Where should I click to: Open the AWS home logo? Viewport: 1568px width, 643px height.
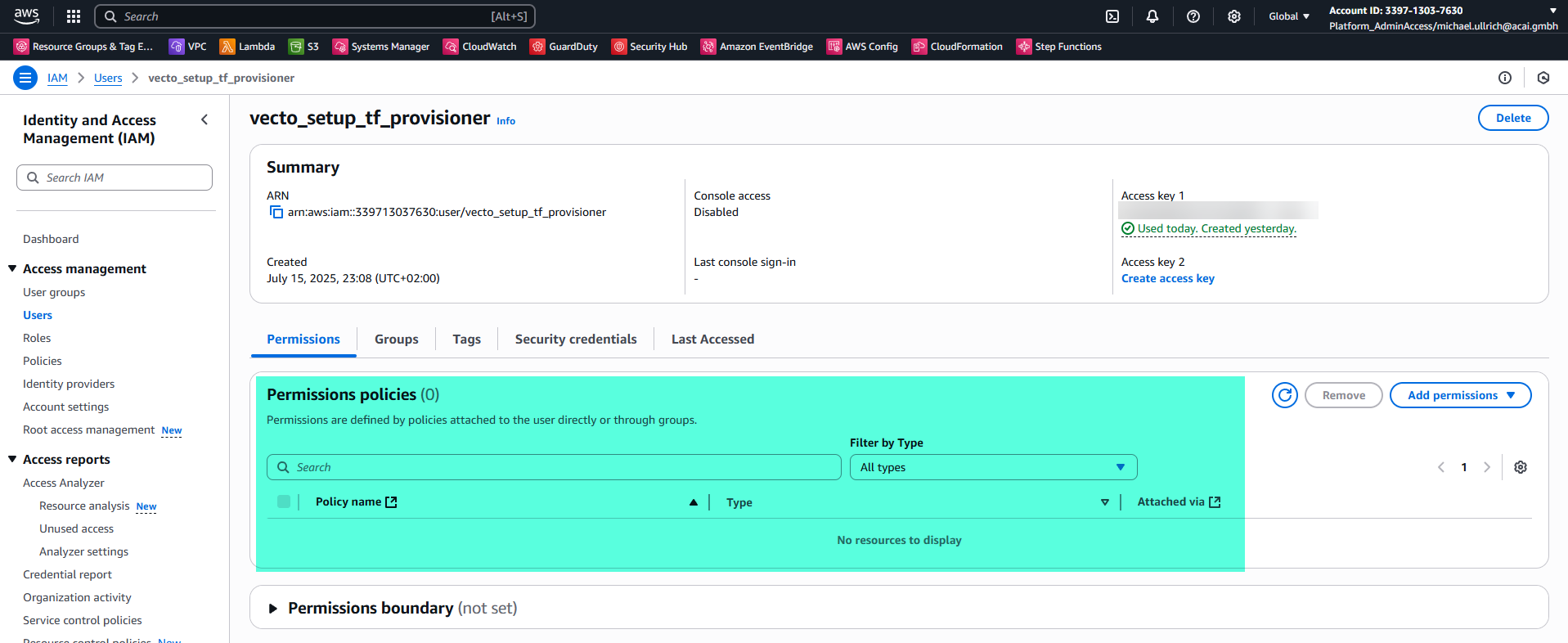pos(26,16)
